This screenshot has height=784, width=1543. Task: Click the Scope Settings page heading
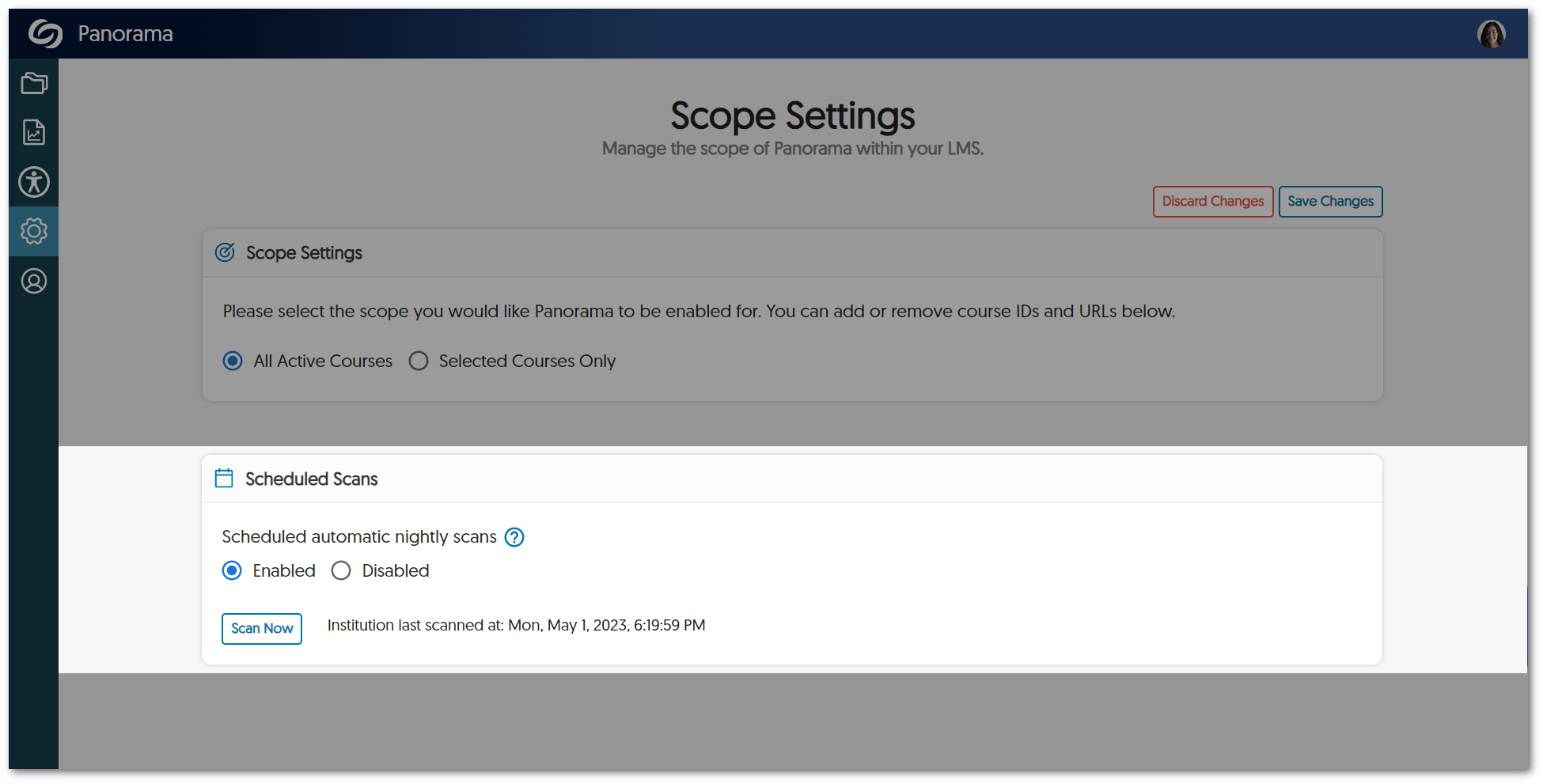tap(792, 116)
